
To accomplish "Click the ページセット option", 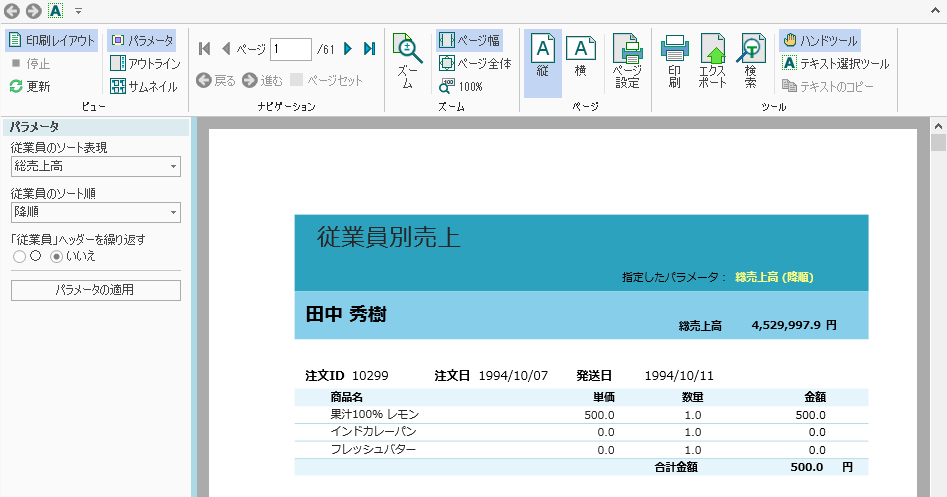I will pyautogui.click(x=327, y=80).
